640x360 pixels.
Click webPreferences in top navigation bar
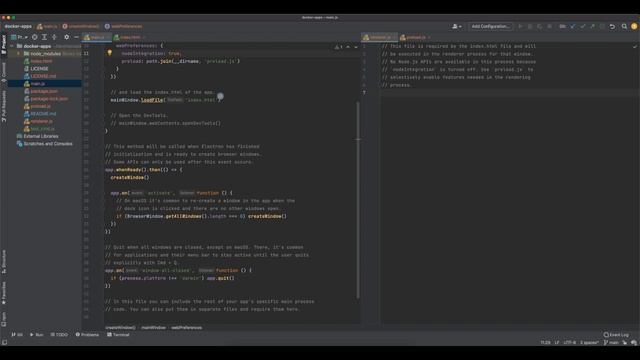click(x=124, y=26)
